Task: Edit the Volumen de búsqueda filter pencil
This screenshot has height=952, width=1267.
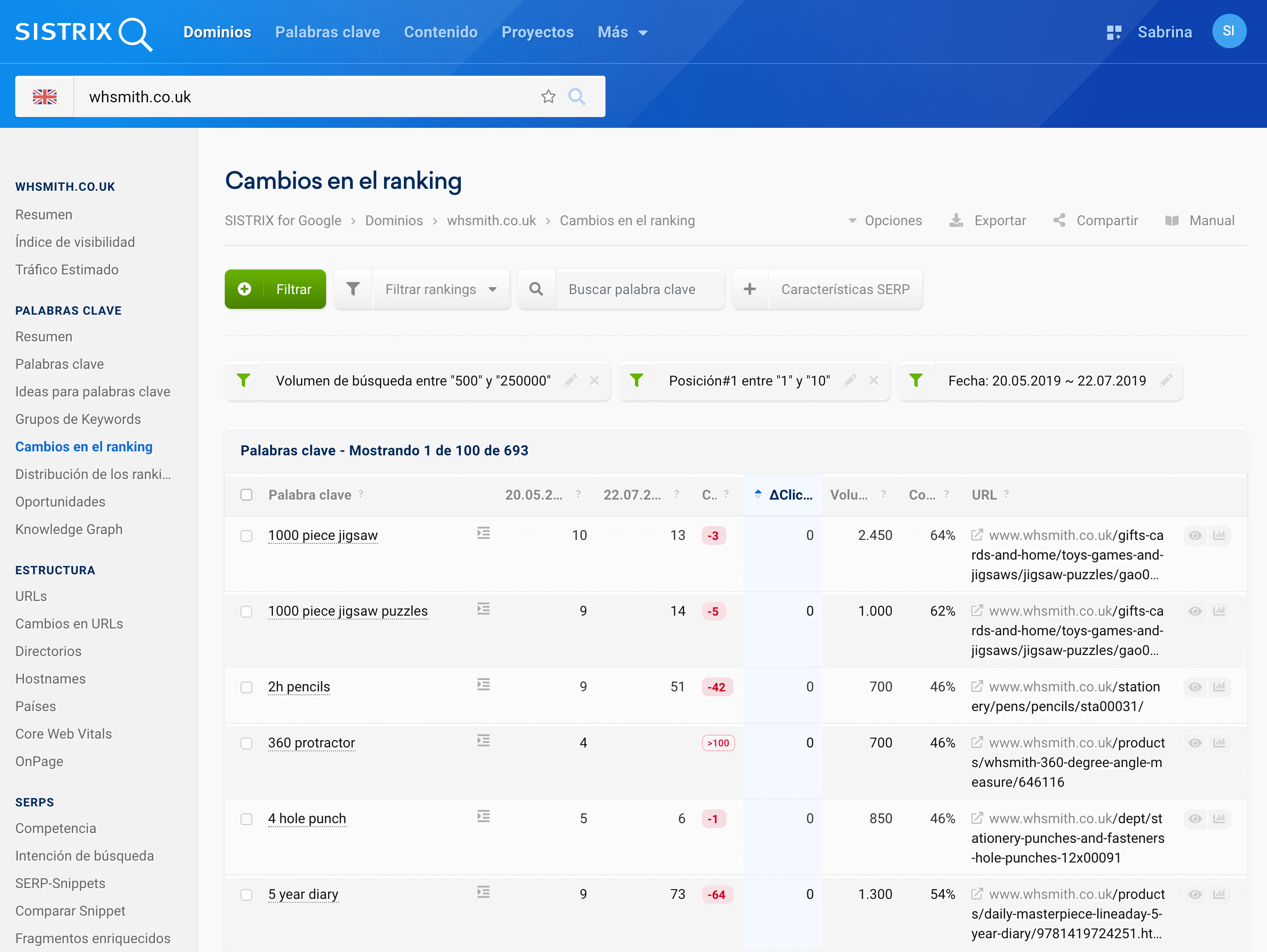Action: (571, 381)
